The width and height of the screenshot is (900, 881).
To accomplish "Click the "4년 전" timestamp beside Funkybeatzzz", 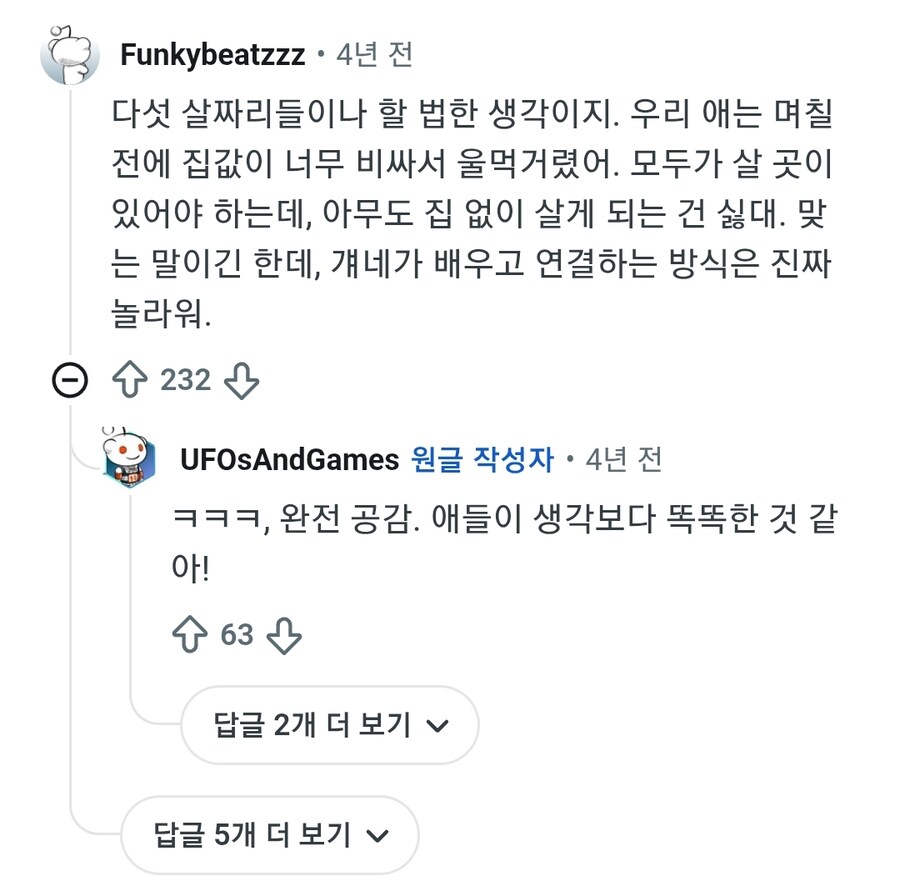I will 375,54.
